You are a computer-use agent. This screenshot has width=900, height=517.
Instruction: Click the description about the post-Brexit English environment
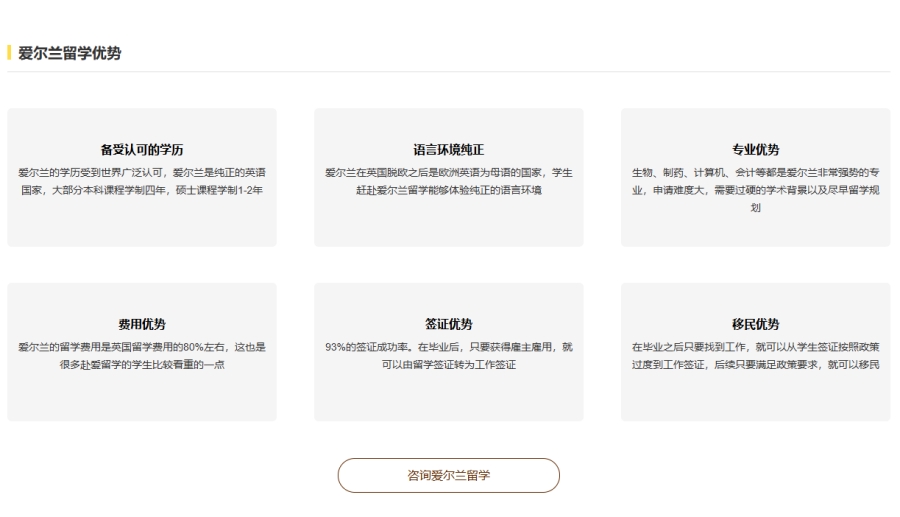[x=448, y=181]
